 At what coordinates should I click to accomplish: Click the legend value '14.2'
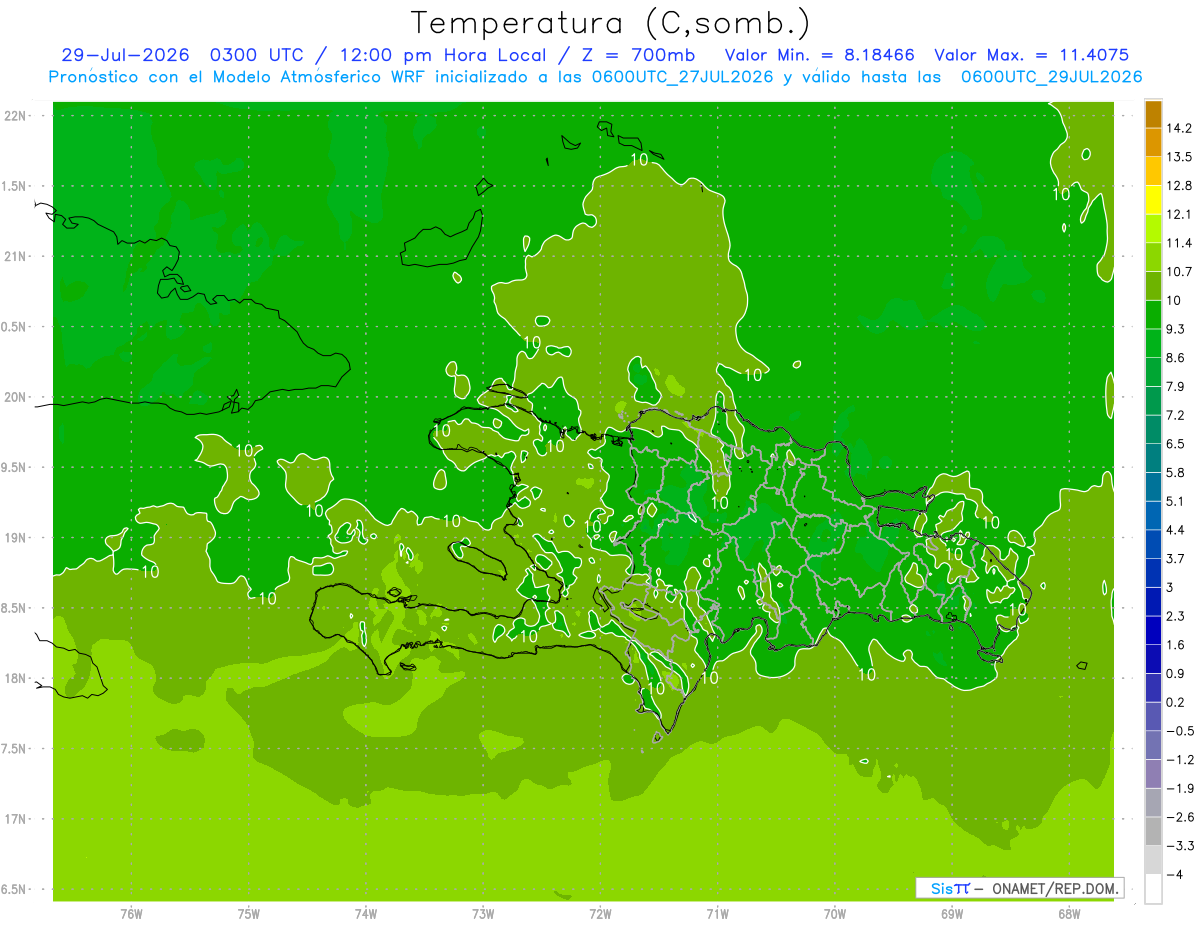click(x=1180, y=128)
